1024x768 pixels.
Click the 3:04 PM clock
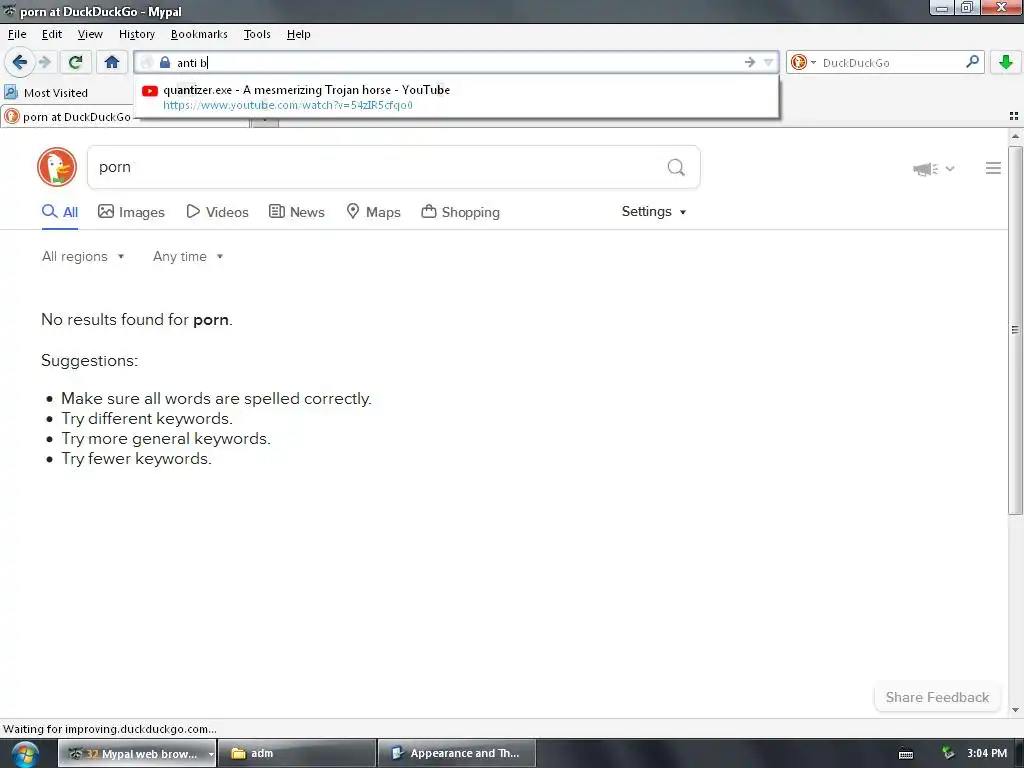[987, 754]
